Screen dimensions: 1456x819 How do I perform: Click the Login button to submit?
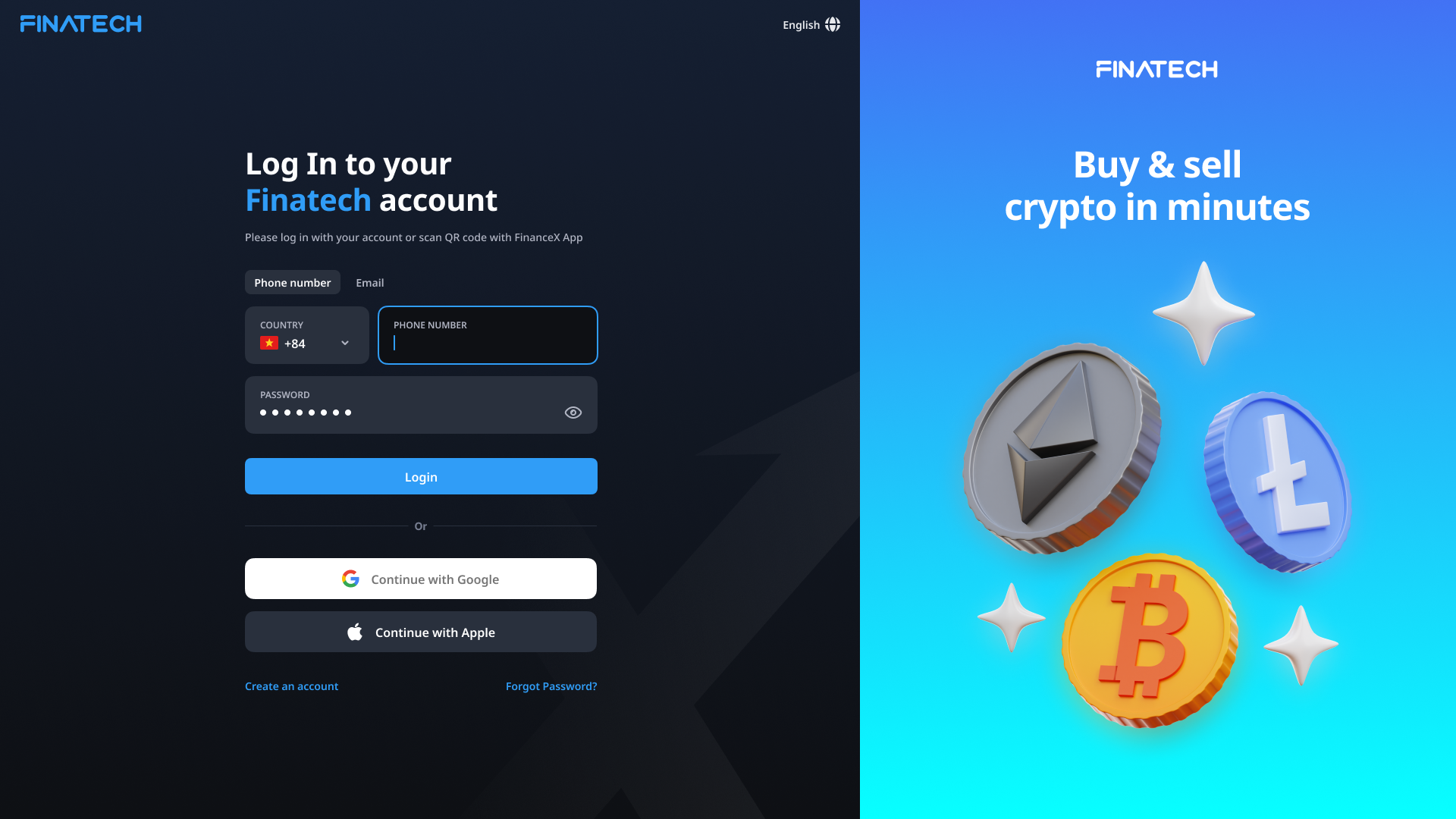pyautogui.click(x=421, y=476)
